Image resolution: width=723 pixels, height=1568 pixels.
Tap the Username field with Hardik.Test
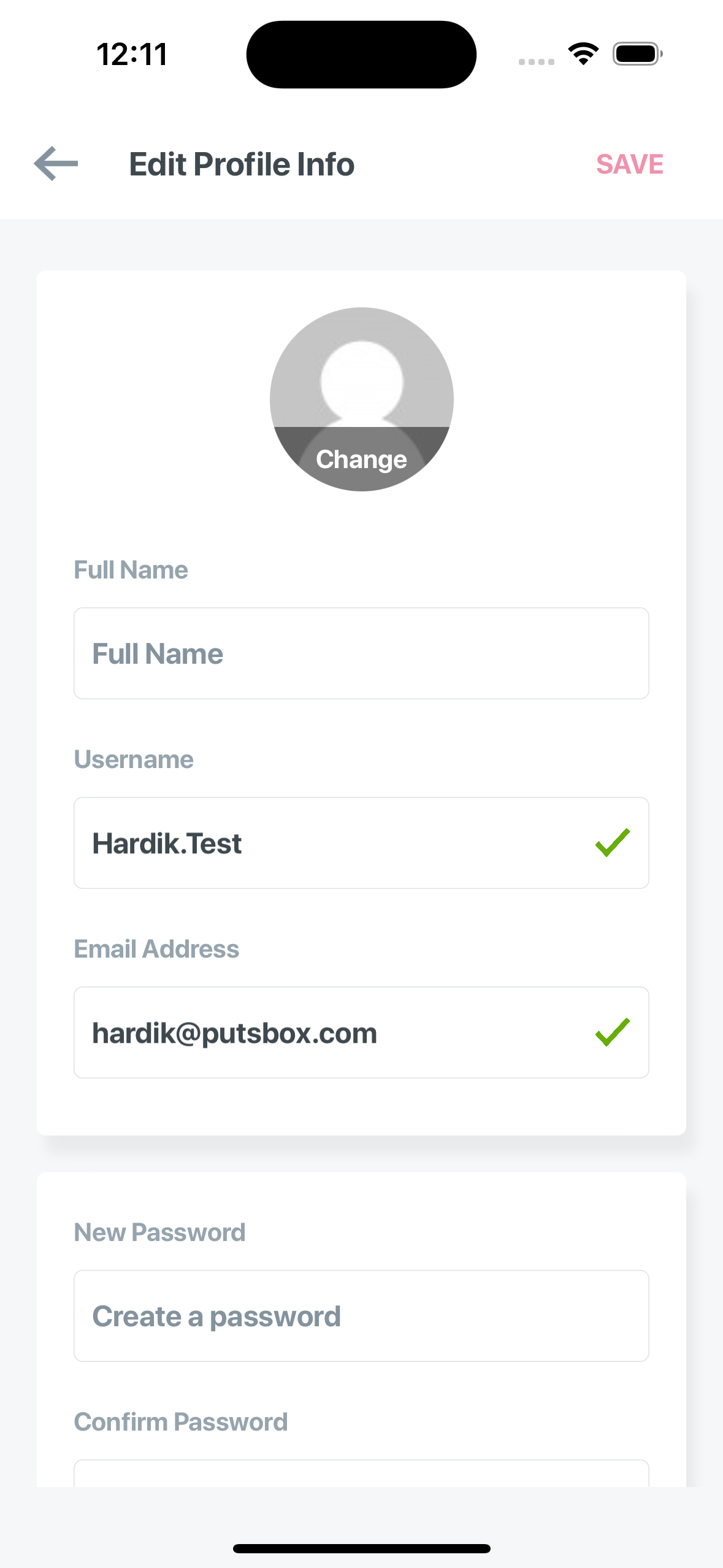pyautogui.click(x=361, y=843)
